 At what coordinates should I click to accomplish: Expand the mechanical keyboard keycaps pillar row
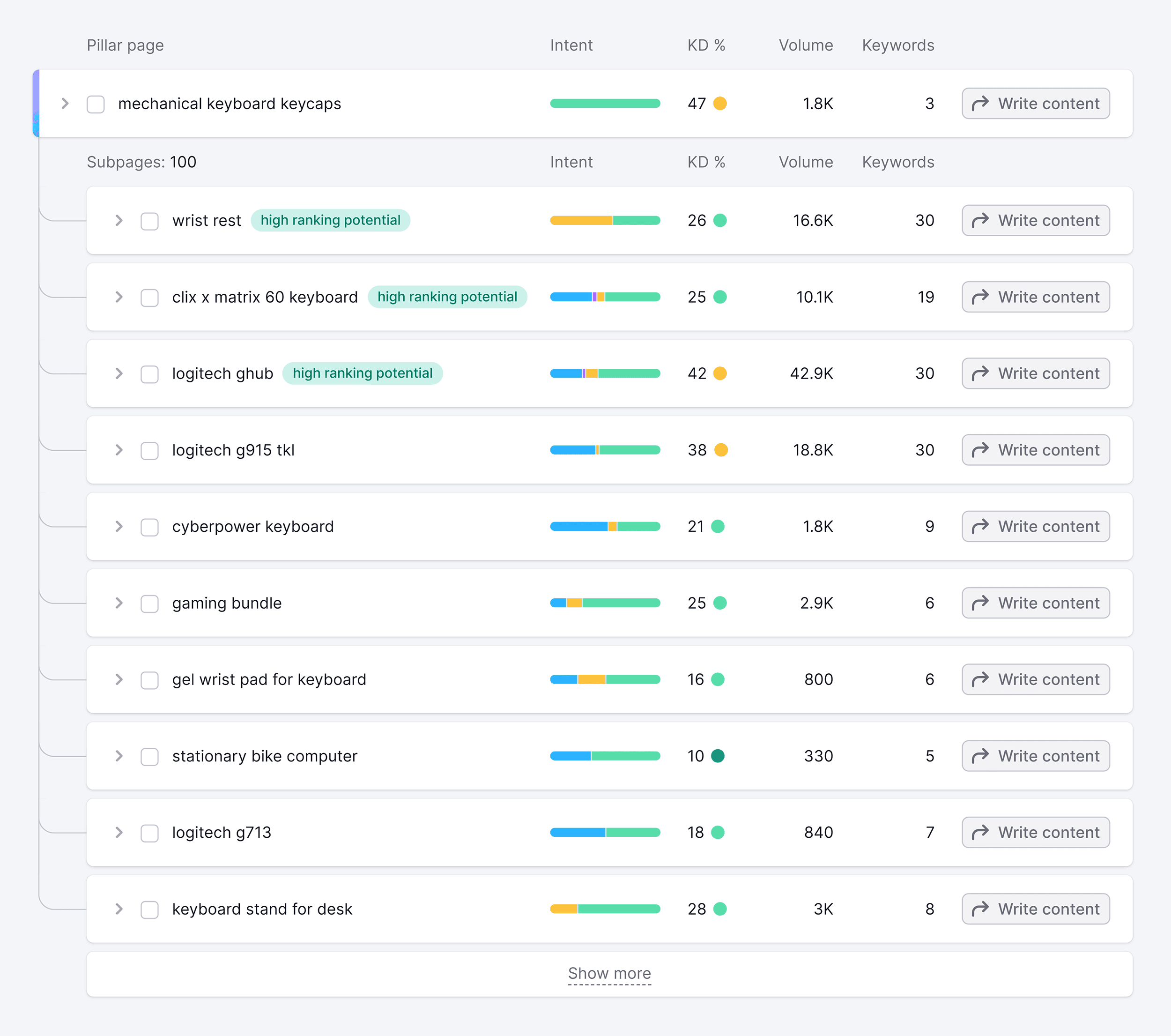(x=65, y=104)
